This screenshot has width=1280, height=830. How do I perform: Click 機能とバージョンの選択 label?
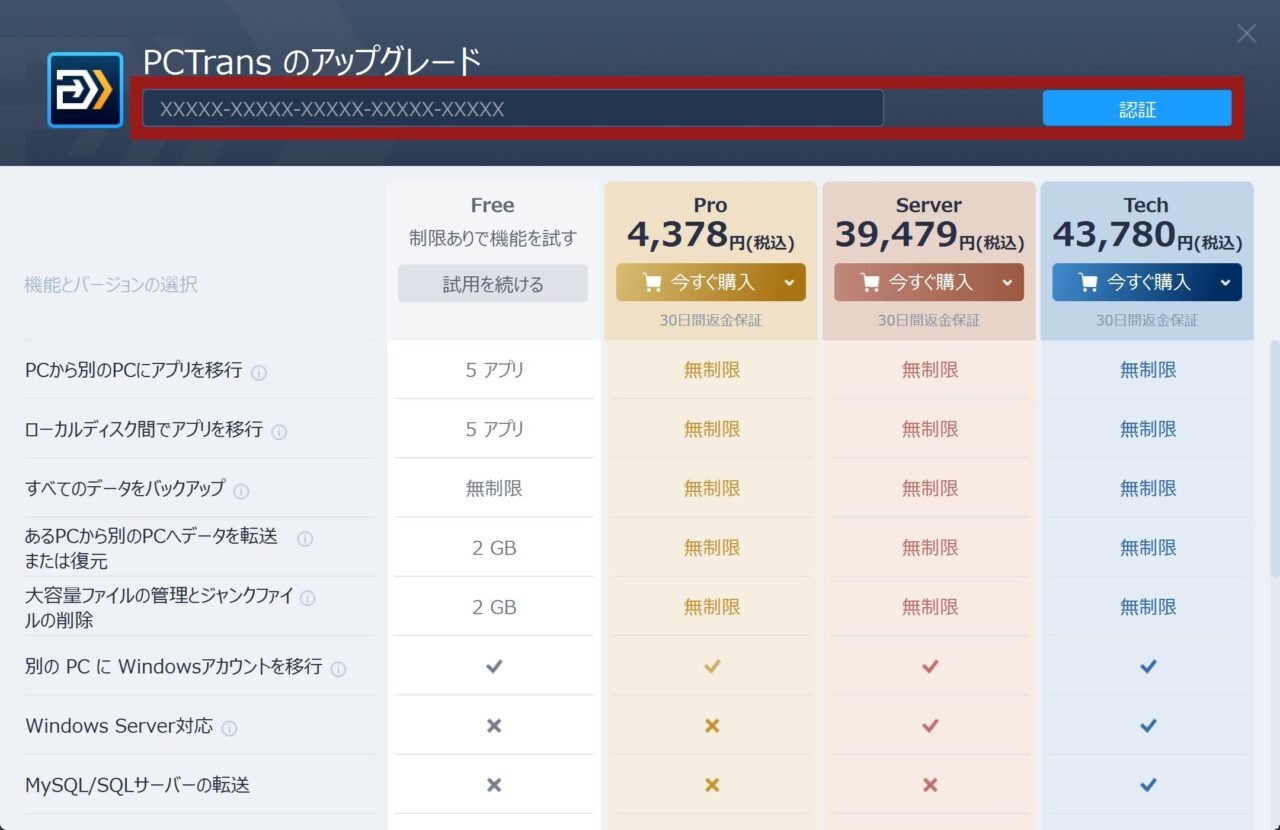coord(111,285)
